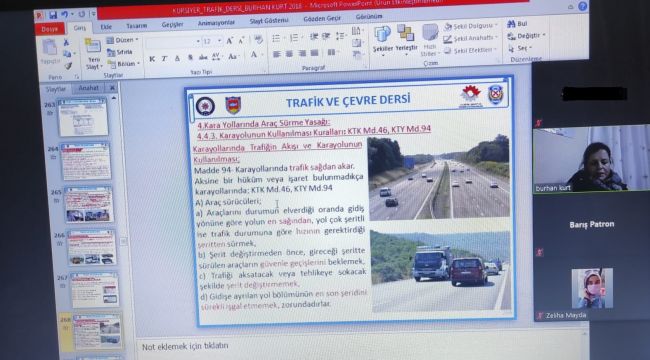
Task: Reset slide layout with Sıfırla
Action: coord(120,52)
